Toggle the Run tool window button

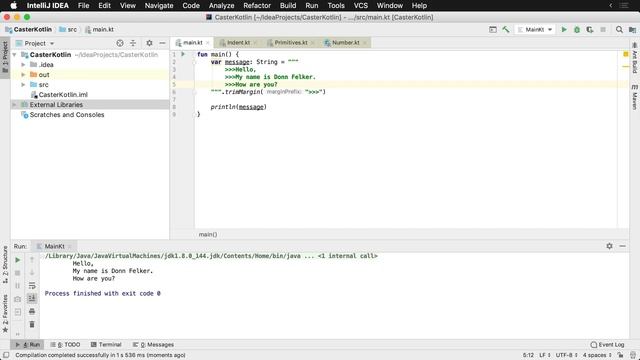point(28,344)
